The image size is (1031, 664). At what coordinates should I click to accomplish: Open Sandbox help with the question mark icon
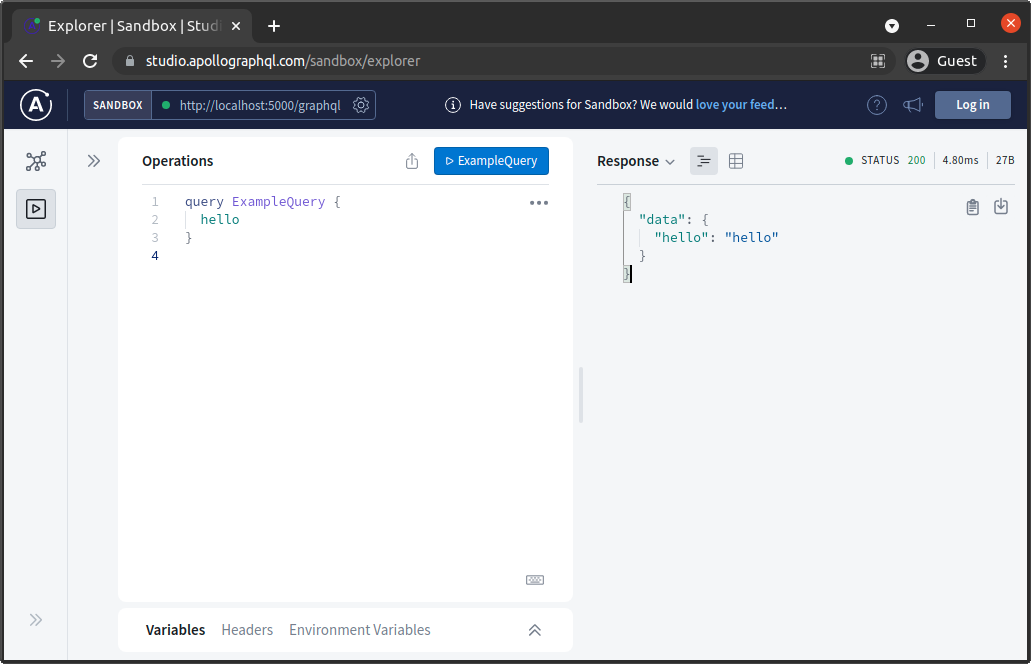[x=877, y=104]
